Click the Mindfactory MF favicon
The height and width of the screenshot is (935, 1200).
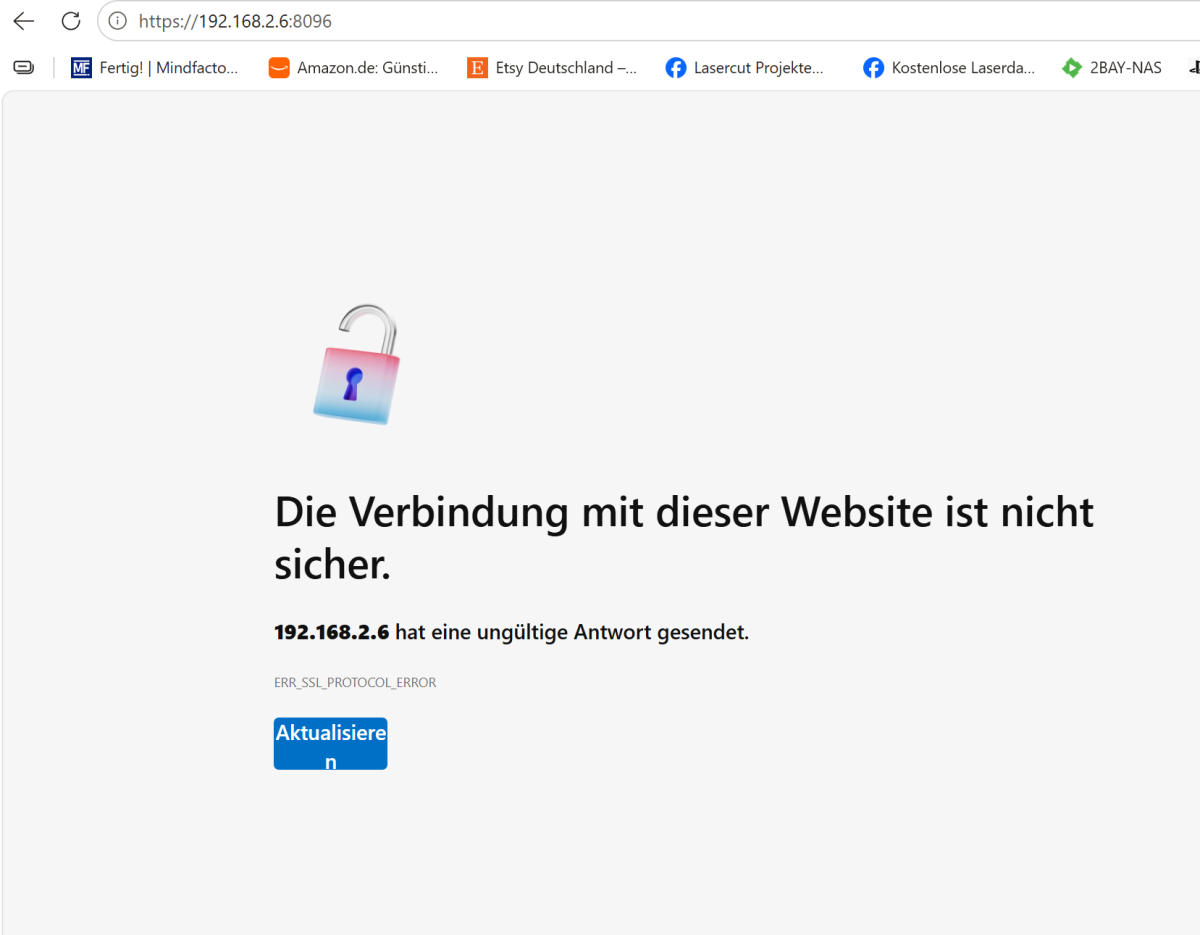pos(81,68)
